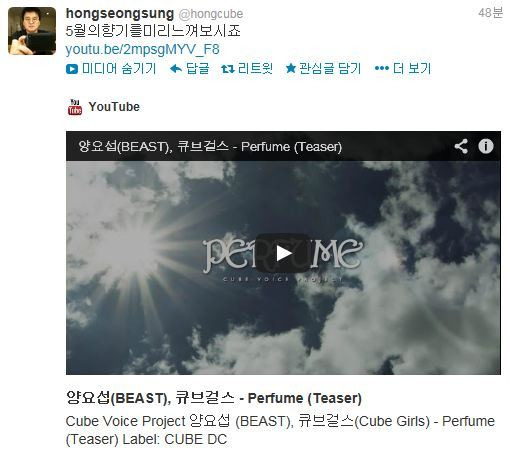Toggle media with 미디어 숨기기 link

point(111,69)
